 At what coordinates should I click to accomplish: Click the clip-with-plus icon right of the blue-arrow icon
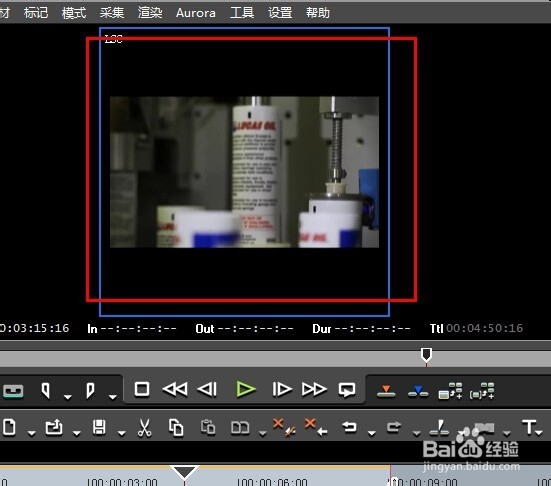coord(450,391)
